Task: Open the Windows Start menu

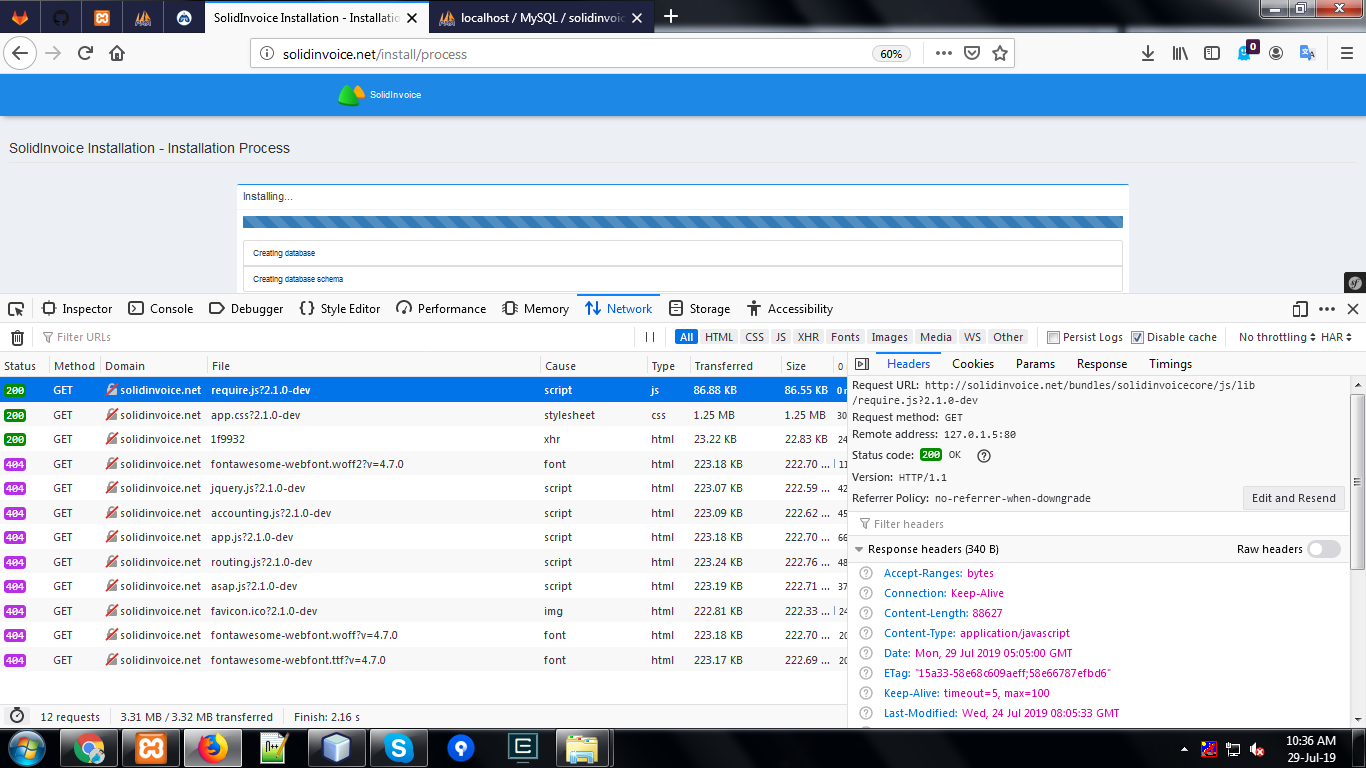Action: 25,748
